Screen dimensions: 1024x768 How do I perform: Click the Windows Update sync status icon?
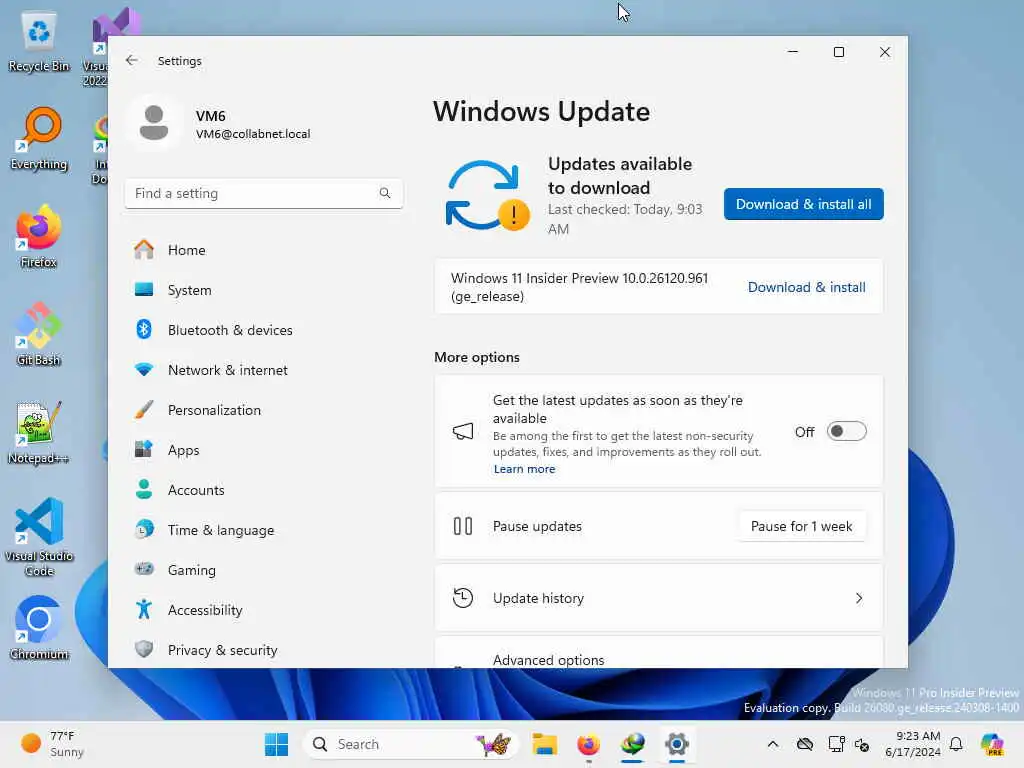[x=487, y=195]
